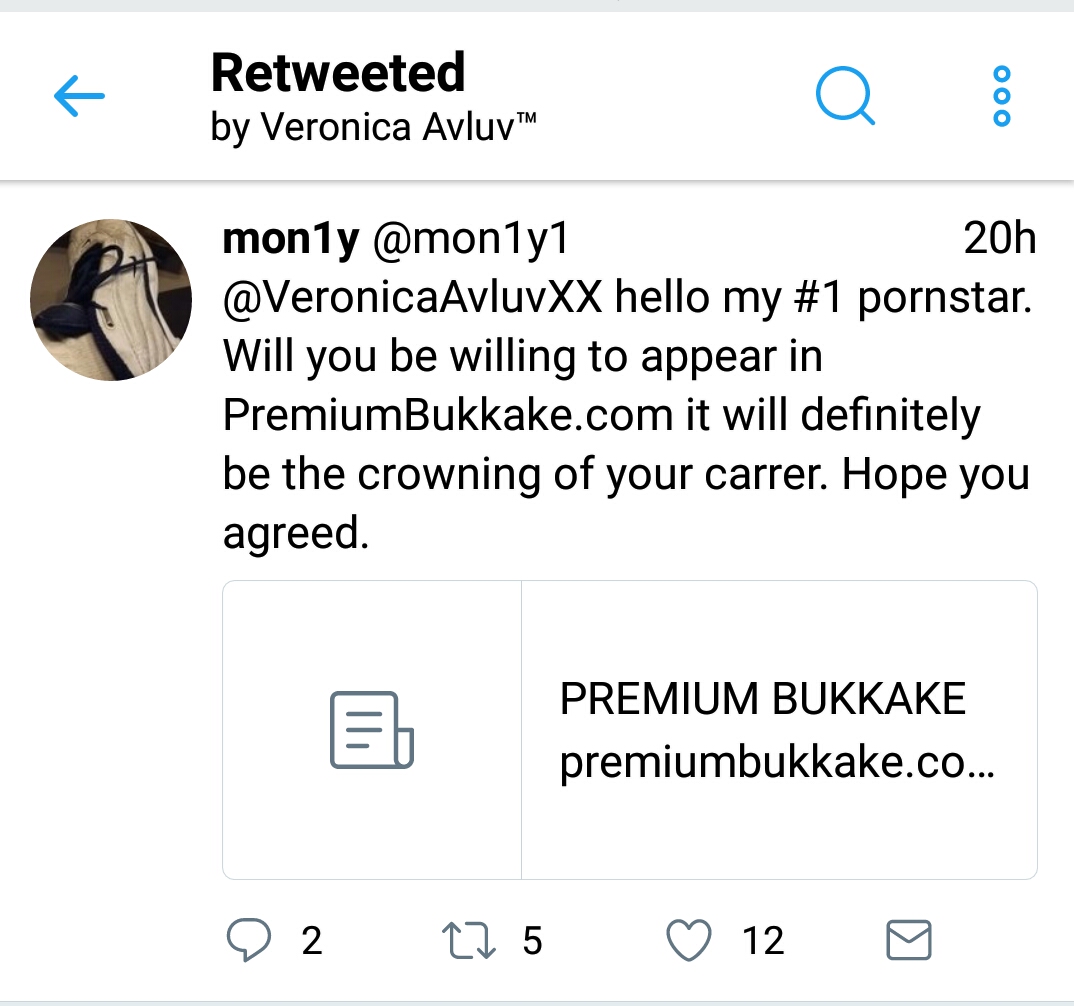Open the three-dot overflow menu
This screenshot has width=1074, height=1006.
[x=1002, y=97]
